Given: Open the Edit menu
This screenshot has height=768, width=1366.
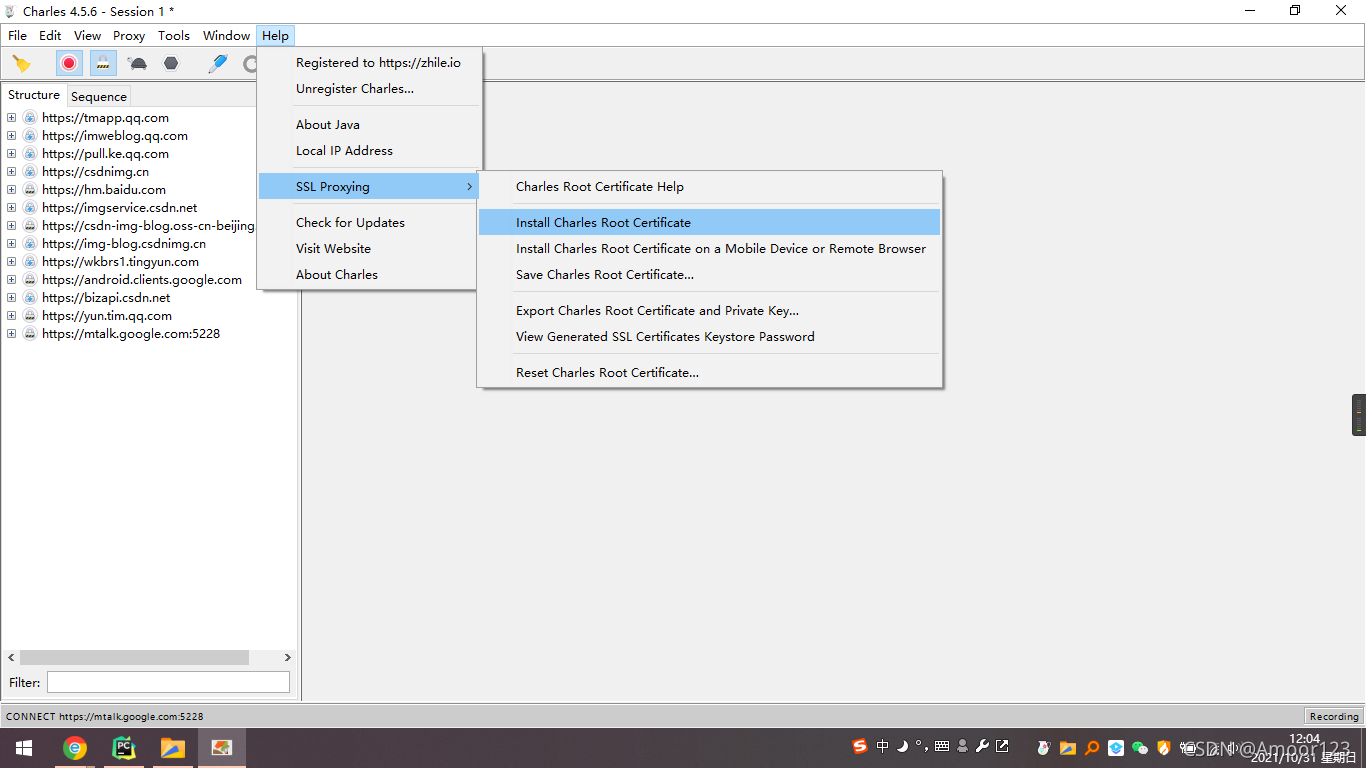Looking at the screenshot, I should 50,35.
